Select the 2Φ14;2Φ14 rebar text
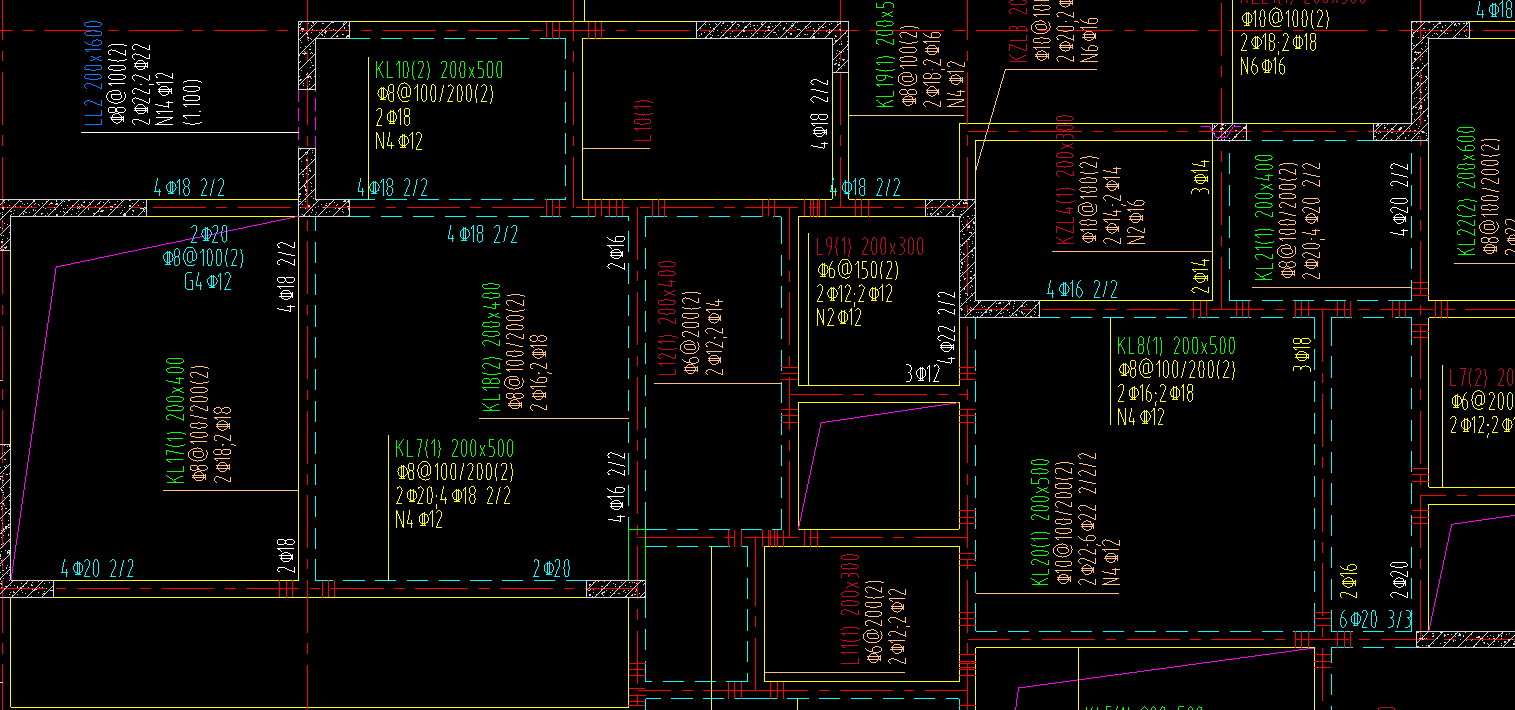This screenshot has width=1515, height=710. (x=1112, y=204)
